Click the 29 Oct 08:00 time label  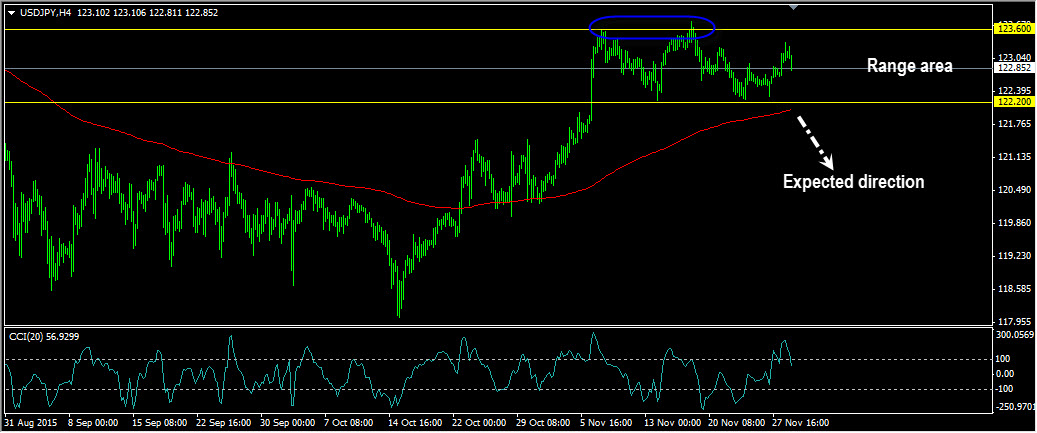pos(544,422)
